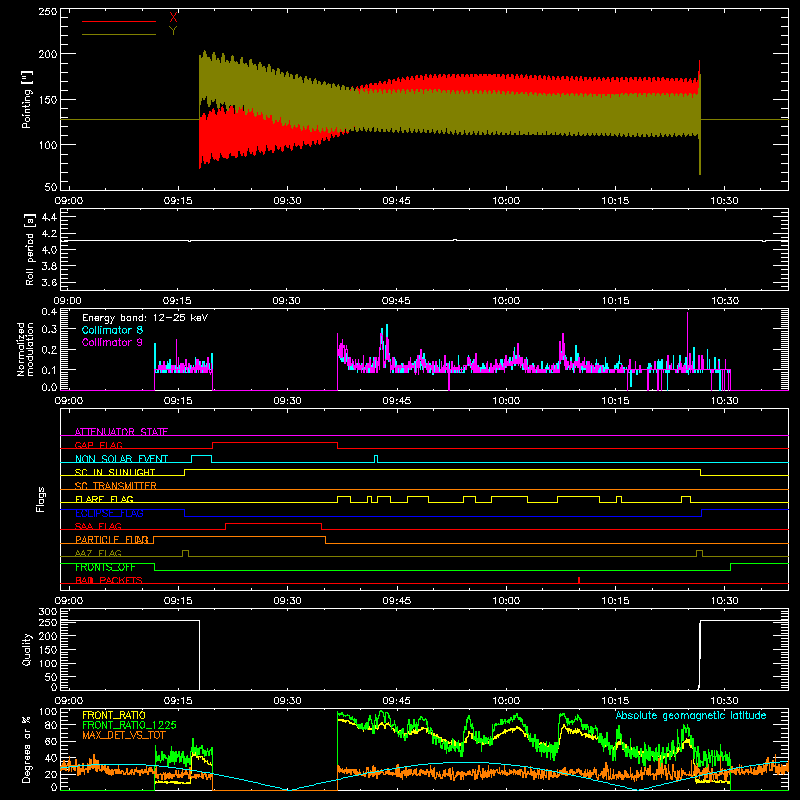Click the 200 tick label in the Pointing plot

click(48, 54)
